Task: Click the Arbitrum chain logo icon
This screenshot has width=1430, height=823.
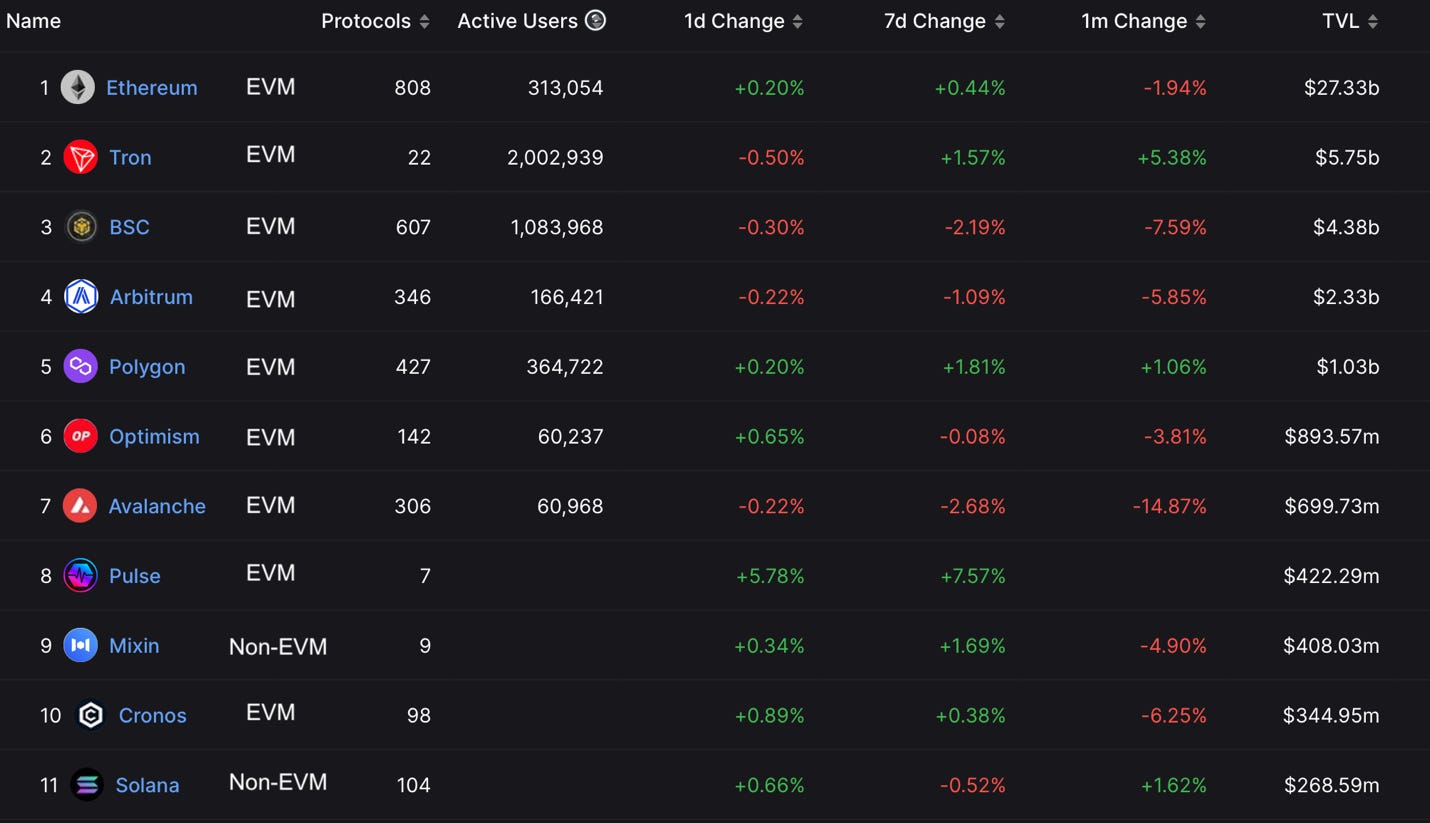Action: [x=81, y=297]
